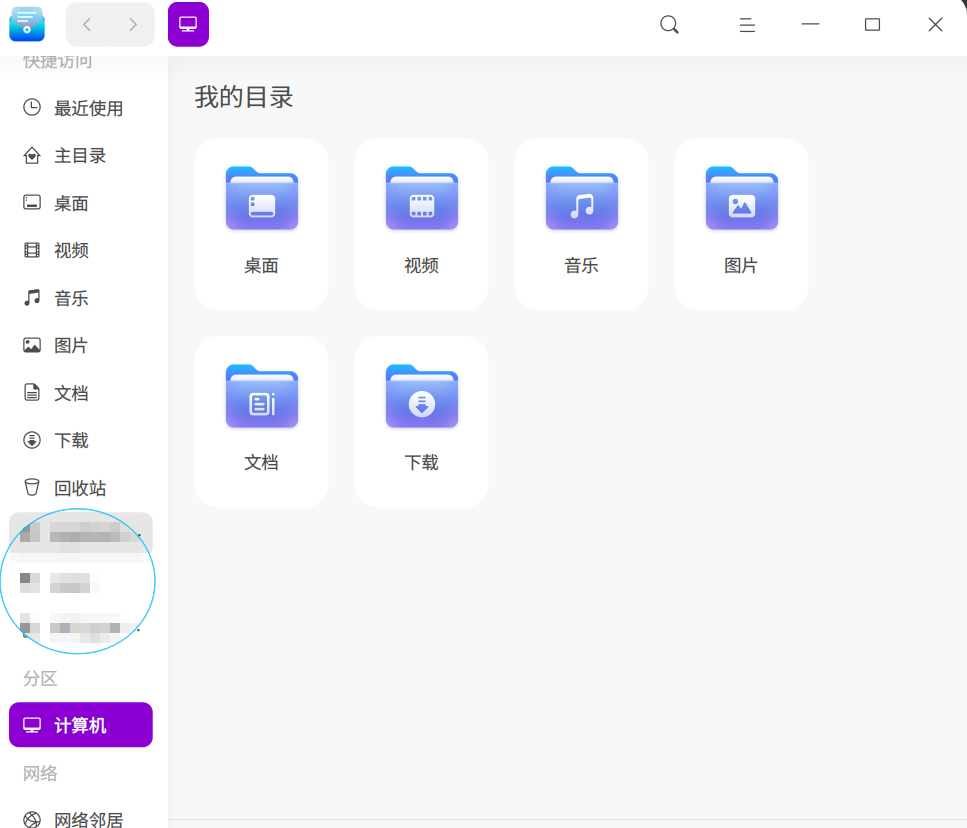Open the sidebar 文档 entry
The width and height of the screenshot is (967, 828).
[81, 393]
